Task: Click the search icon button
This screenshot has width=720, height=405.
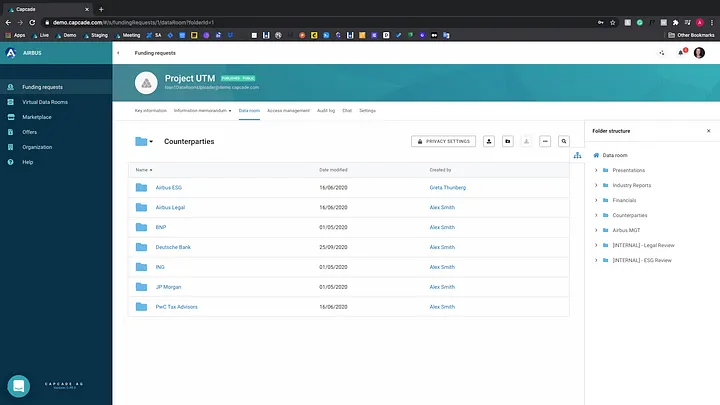Action: coord(564,141)
